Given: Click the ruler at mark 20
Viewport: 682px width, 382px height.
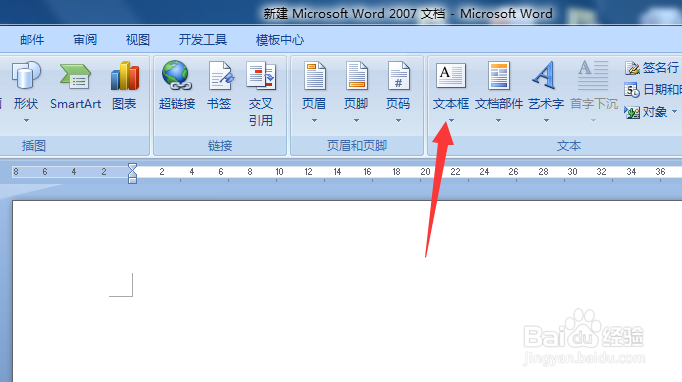Looking at the screenshot, I should tap(425, 172).
